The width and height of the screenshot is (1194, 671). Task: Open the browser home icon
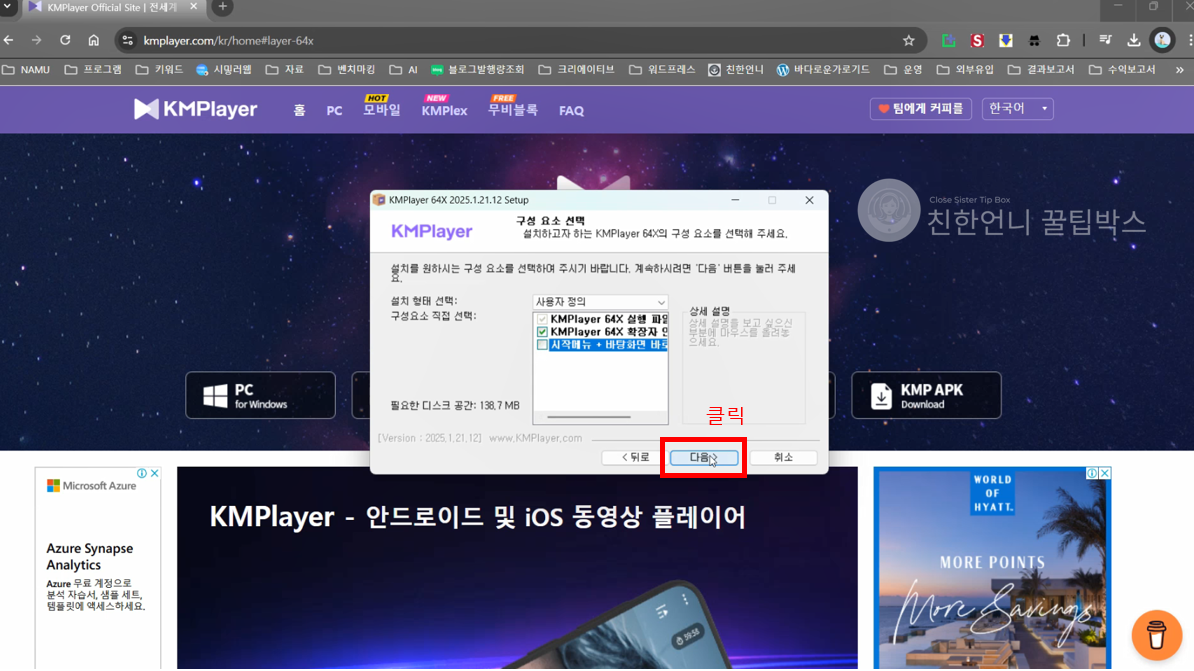(94, 40)
